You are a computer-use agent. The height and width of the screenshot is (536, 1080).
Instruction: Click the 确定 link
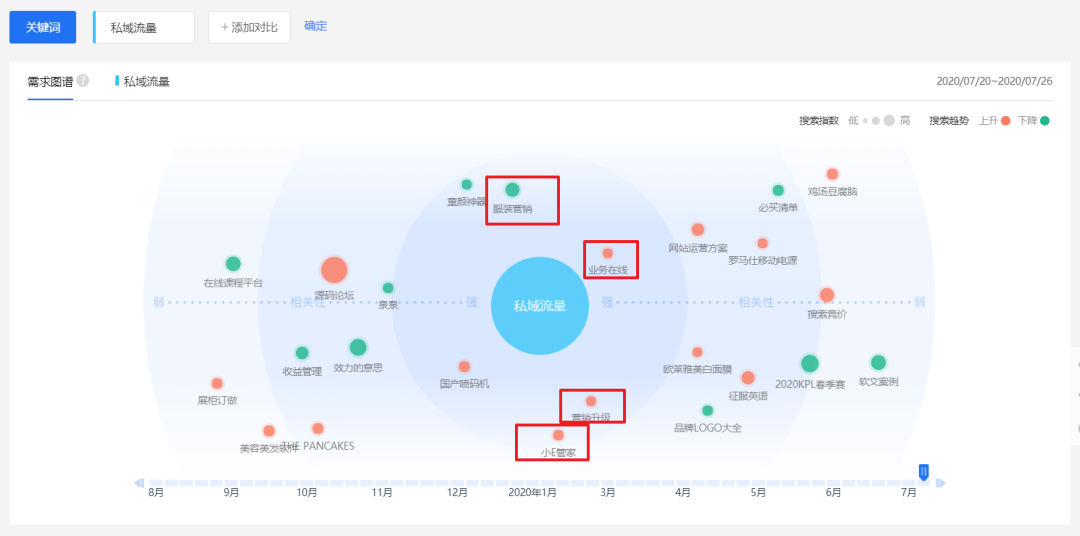(x=315, y=26)
